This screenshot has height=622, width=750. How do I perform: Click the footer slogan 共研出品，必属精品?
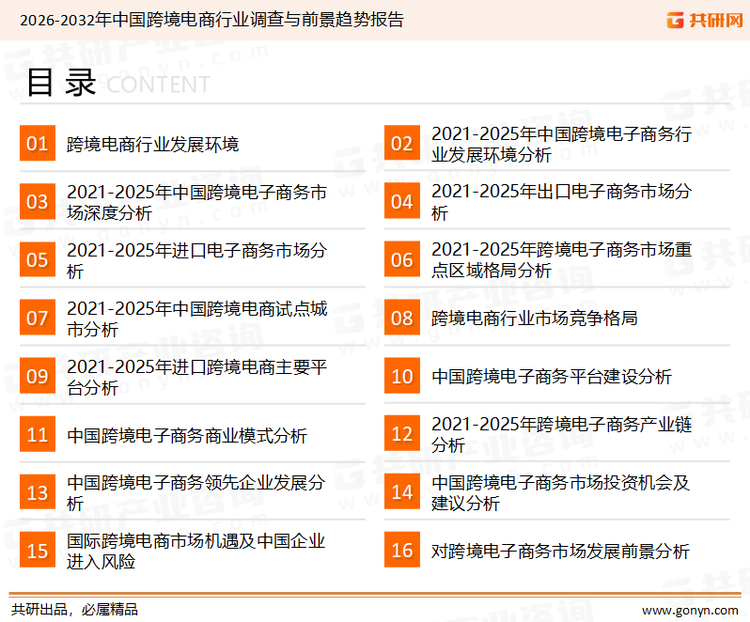pyautogui.click(x=75, y=610)
